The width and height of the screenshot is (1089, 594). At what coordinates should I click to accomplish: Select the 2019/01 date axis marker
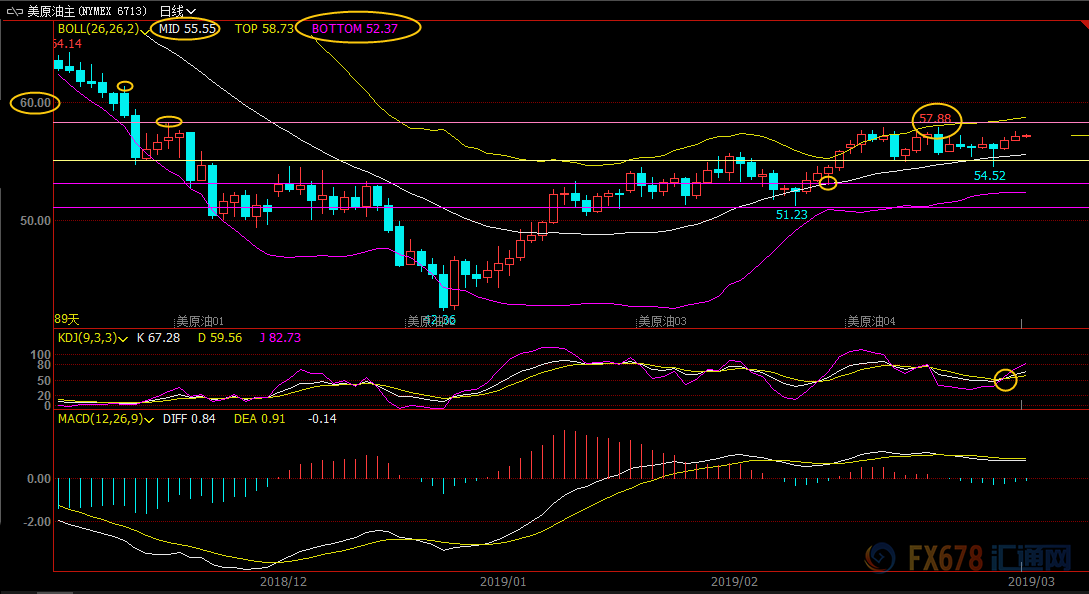[503, 580]
